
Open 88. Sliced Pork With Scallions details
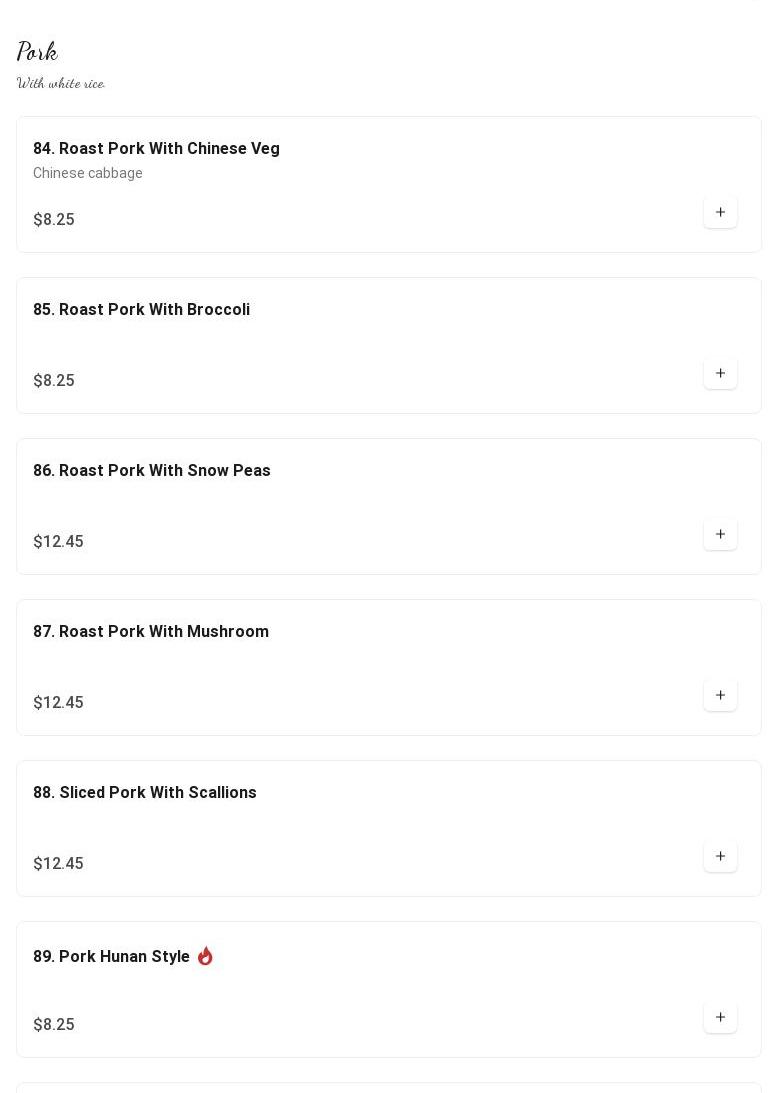coord(145,793)
